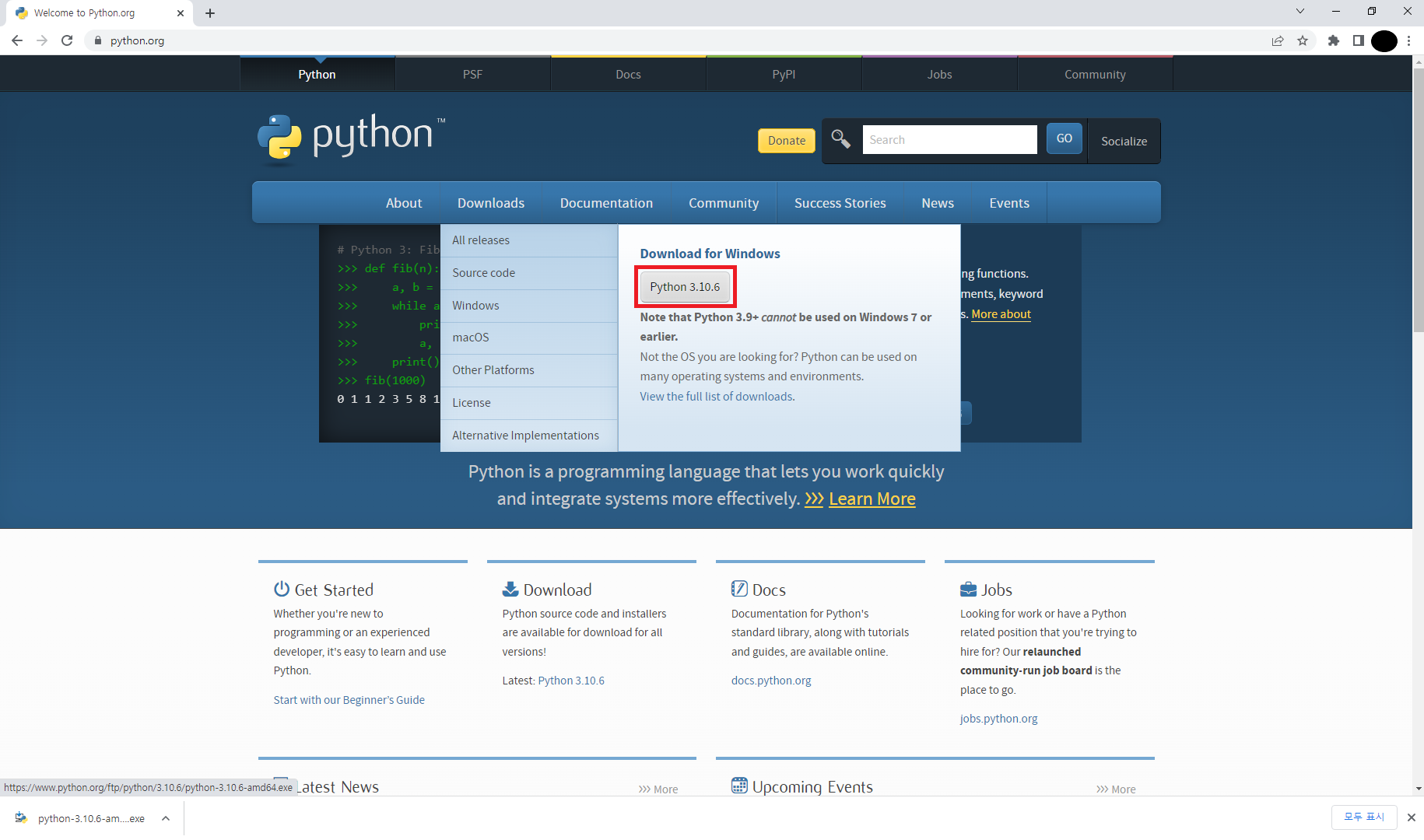Open the Downloads navigation menu
Image resolution: width=1424 pixels, height=840 pixels.
pos(491,203)
